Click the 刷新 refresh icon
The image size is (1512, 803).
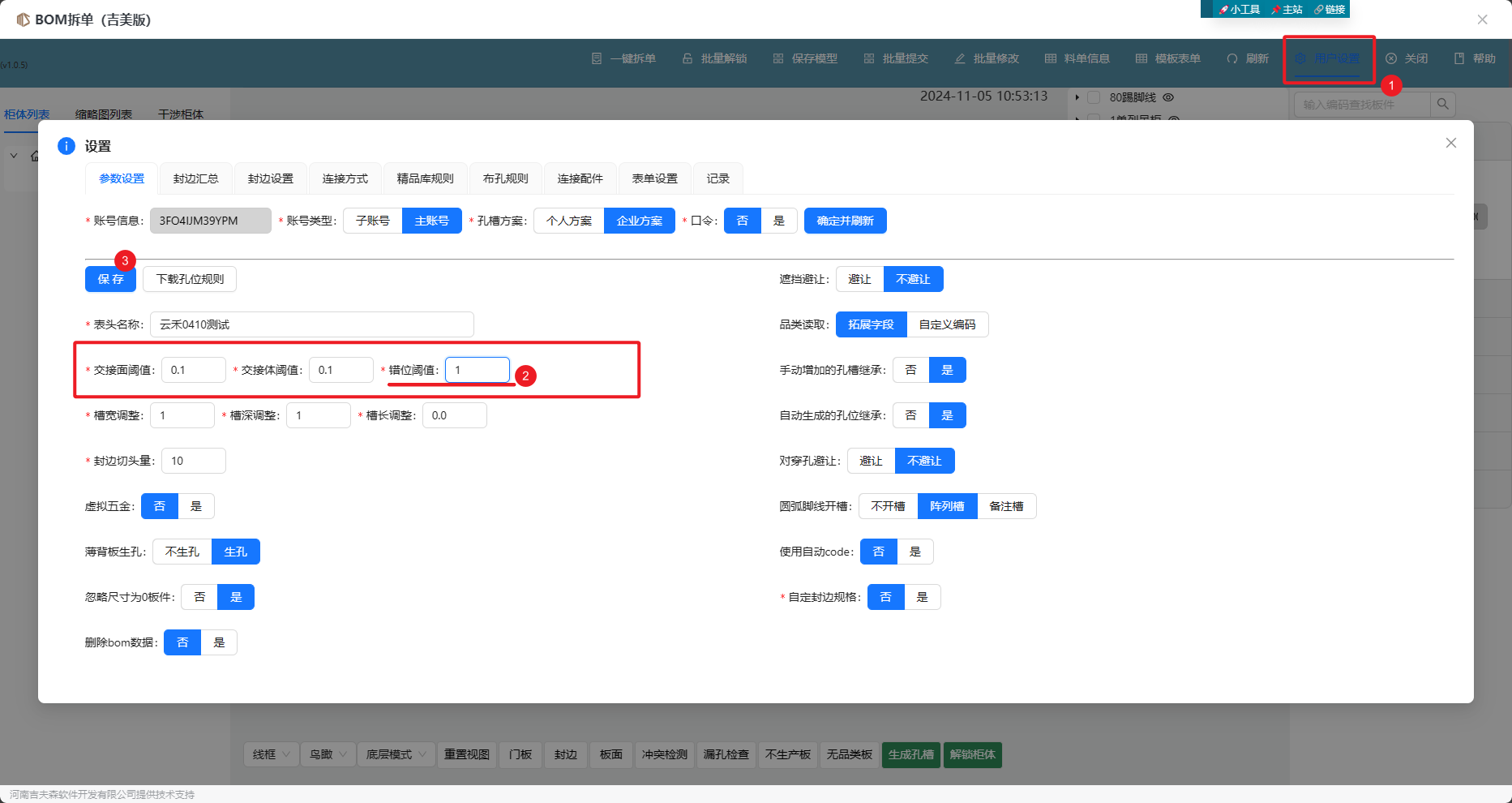pos(1232,58)
